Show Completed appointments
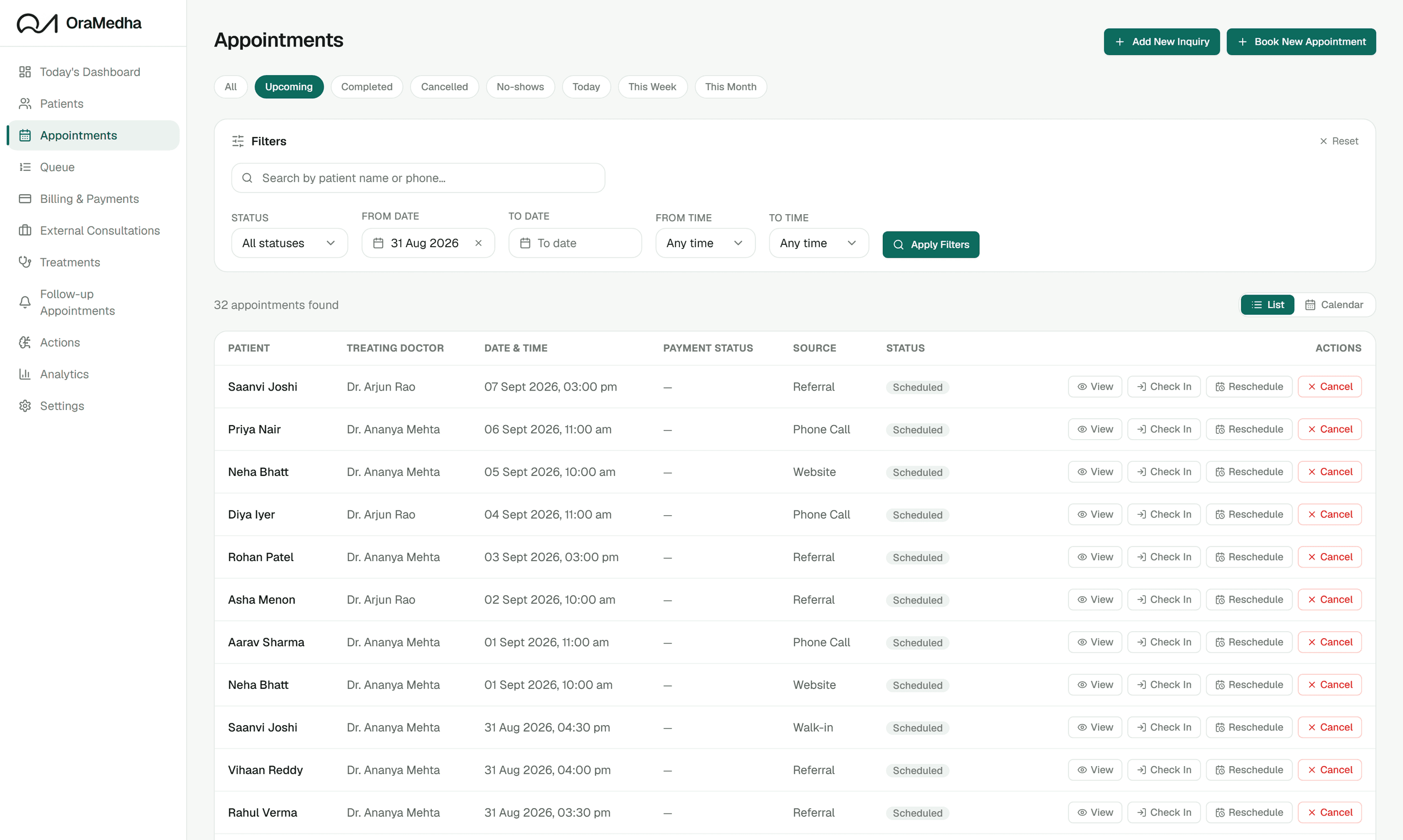Screen dimensions: 1403x840 366,87
